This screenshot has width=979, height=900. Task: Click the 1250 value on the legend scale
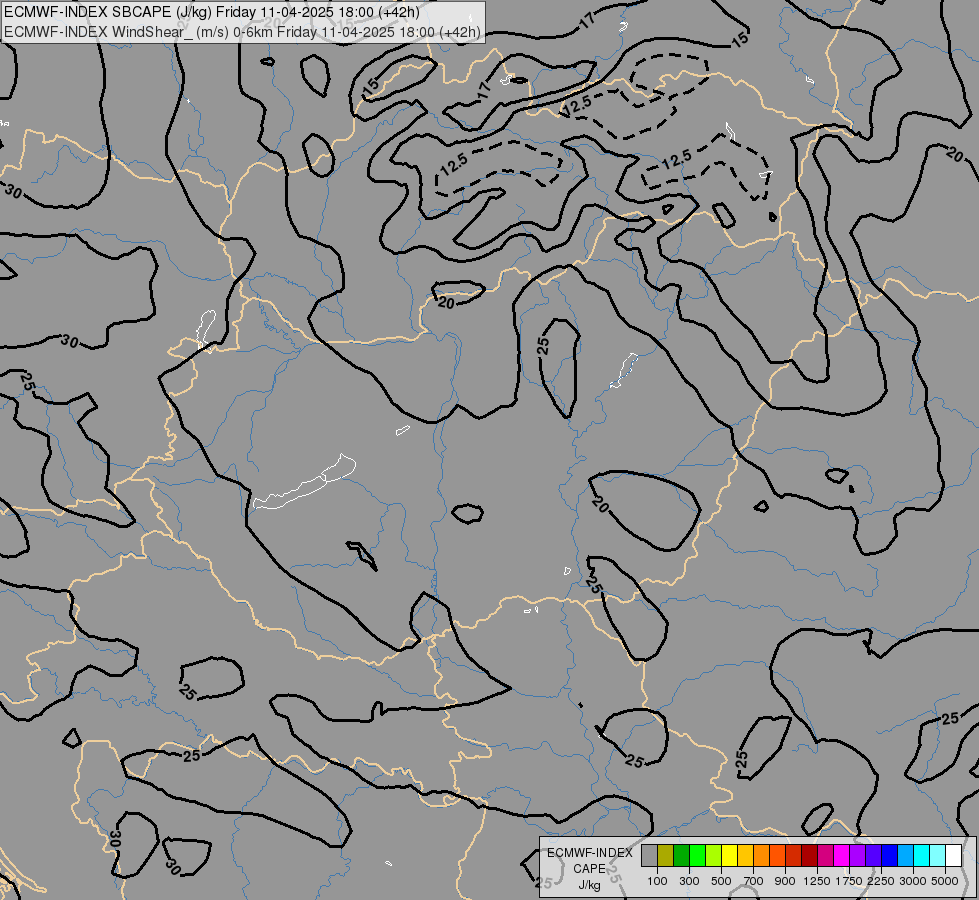click(817, 881)
